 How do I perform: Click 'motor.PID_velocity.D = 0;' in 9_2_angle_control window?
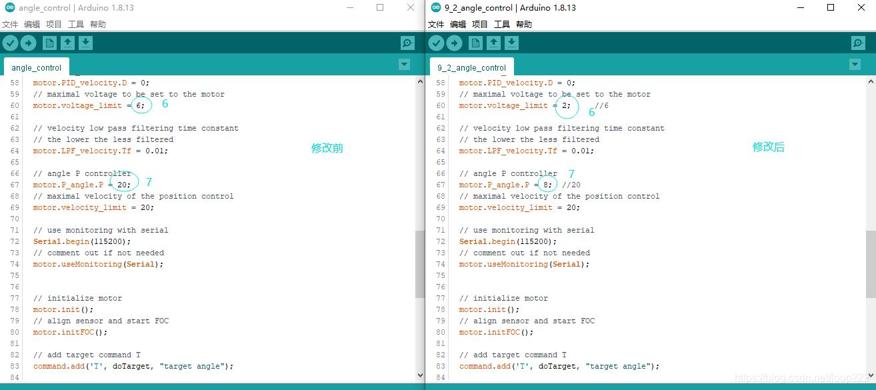pos(517,83)
